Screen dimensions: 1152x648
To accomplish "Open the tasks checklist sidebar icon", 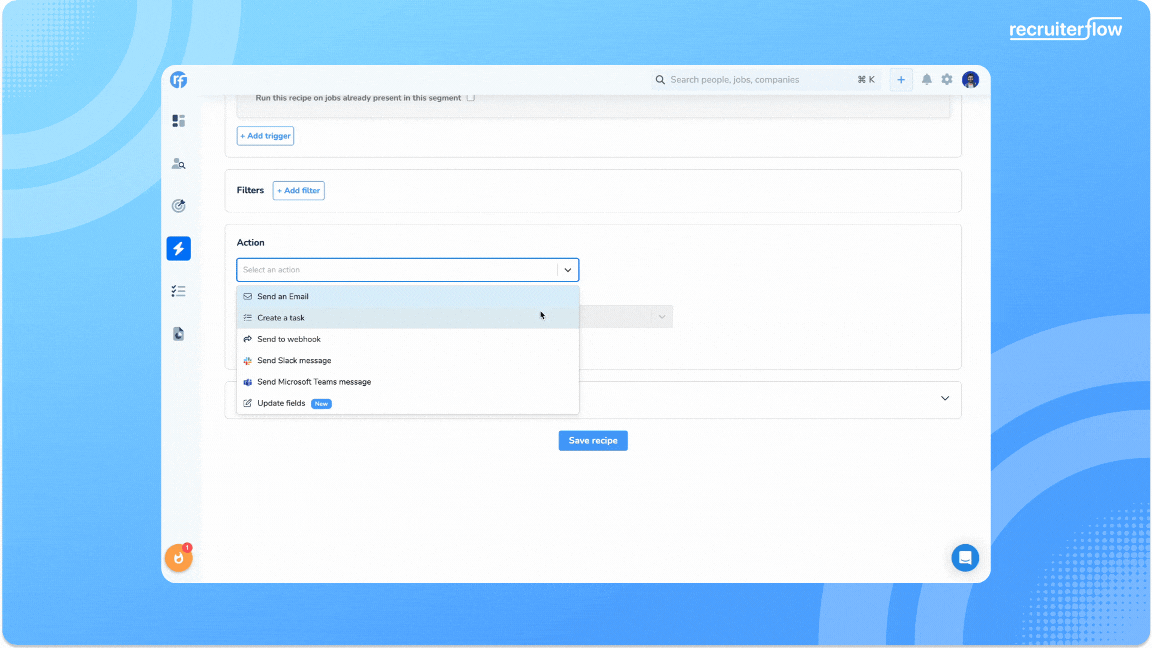I will pos(179,291).
